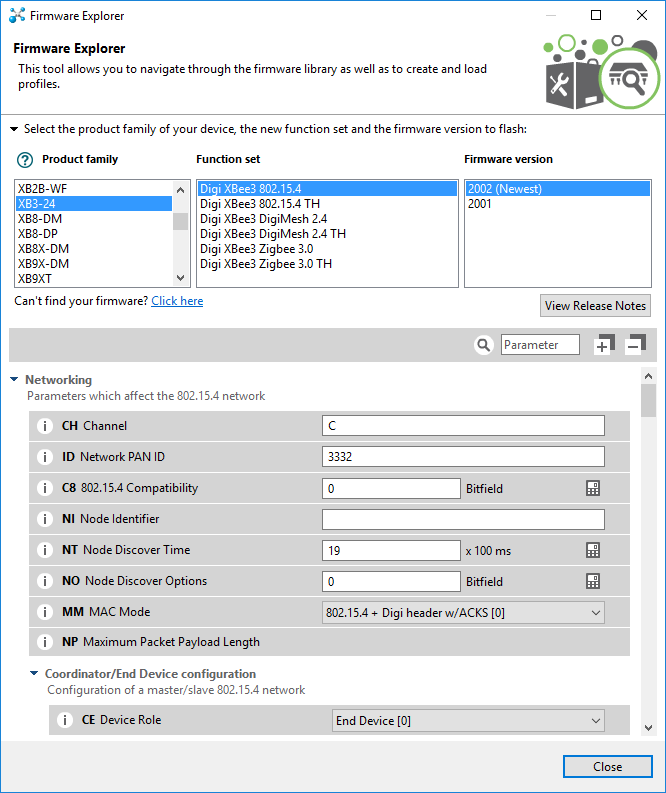Open the MAC Mode dropdown
The height and width of the screenshot is (793, 666).
point(463,612)
